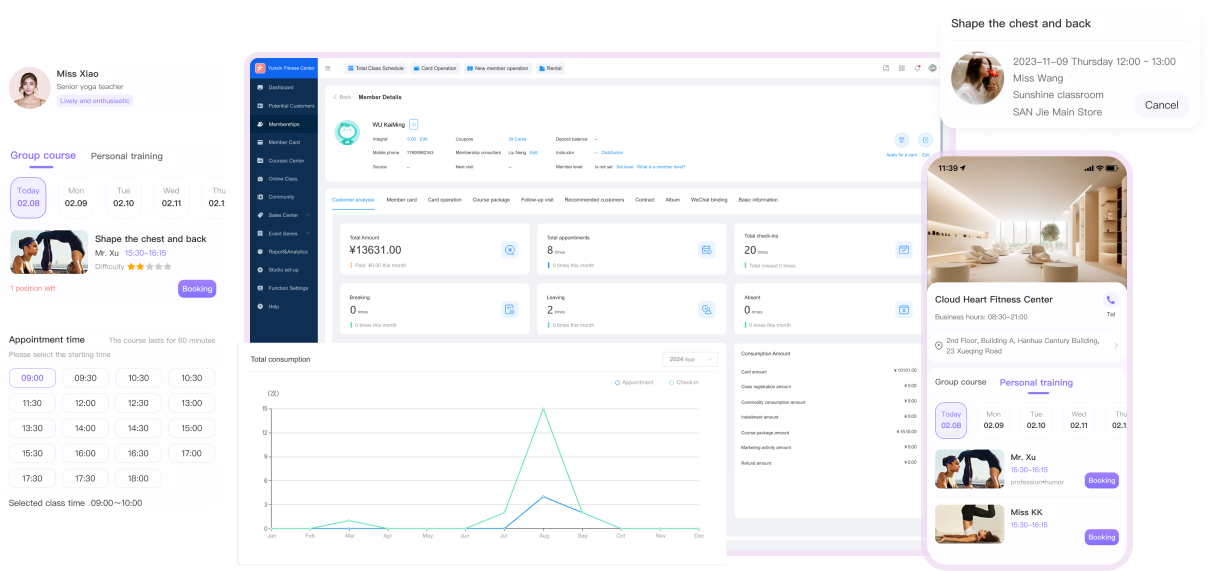Toggle the Check-in series in chart legend
1210x571 pixels.
(684, 382)
